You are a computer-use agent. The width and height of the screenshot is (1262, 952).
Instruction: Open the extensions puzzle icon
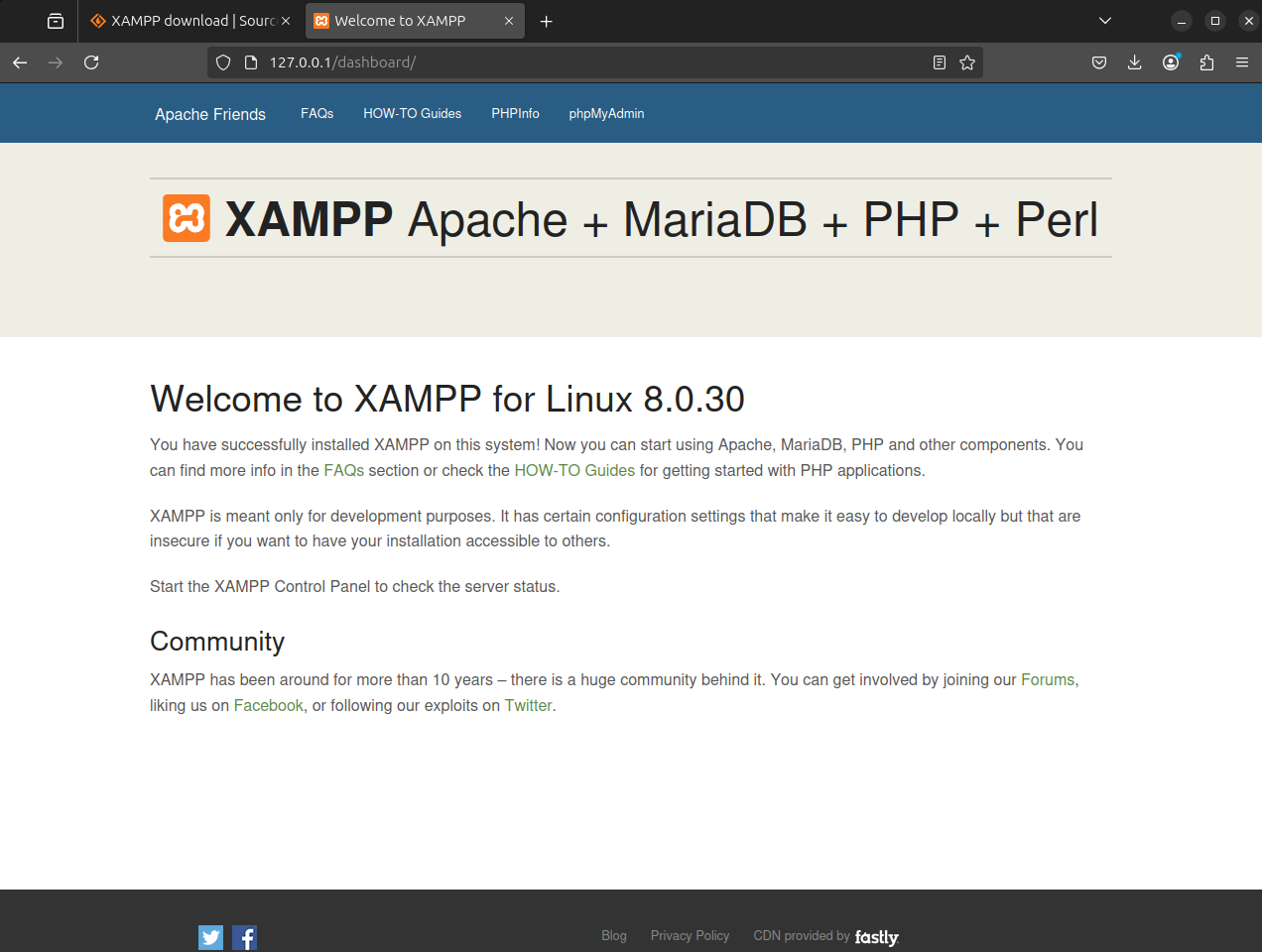point(1206,62)
